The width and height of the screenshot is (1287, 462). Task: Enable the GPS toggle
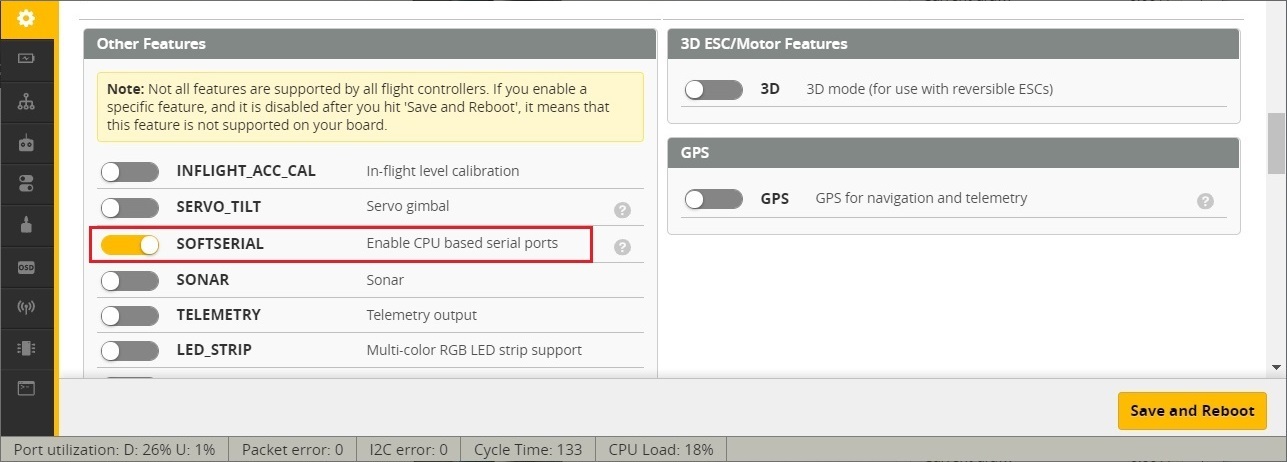[x=713, y=199]
